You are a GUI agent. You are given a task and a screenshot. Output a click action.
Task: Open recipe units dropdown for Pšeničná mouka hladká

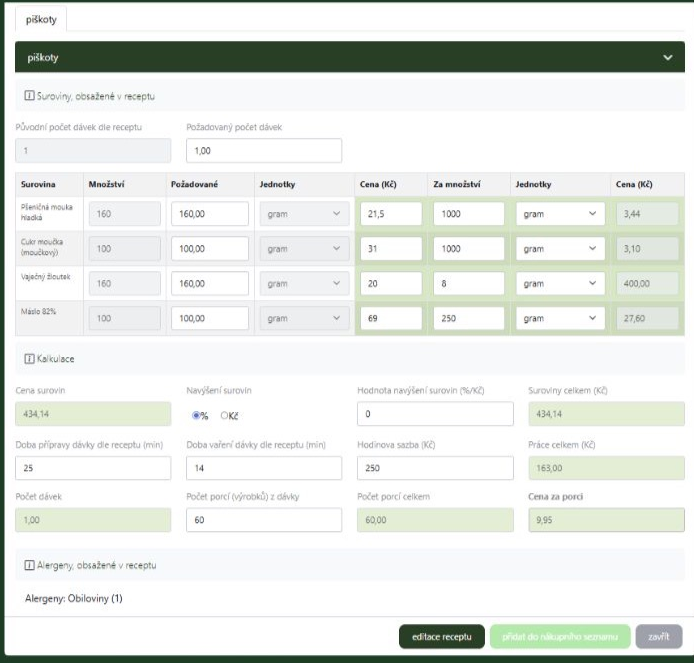pos(304,214)
